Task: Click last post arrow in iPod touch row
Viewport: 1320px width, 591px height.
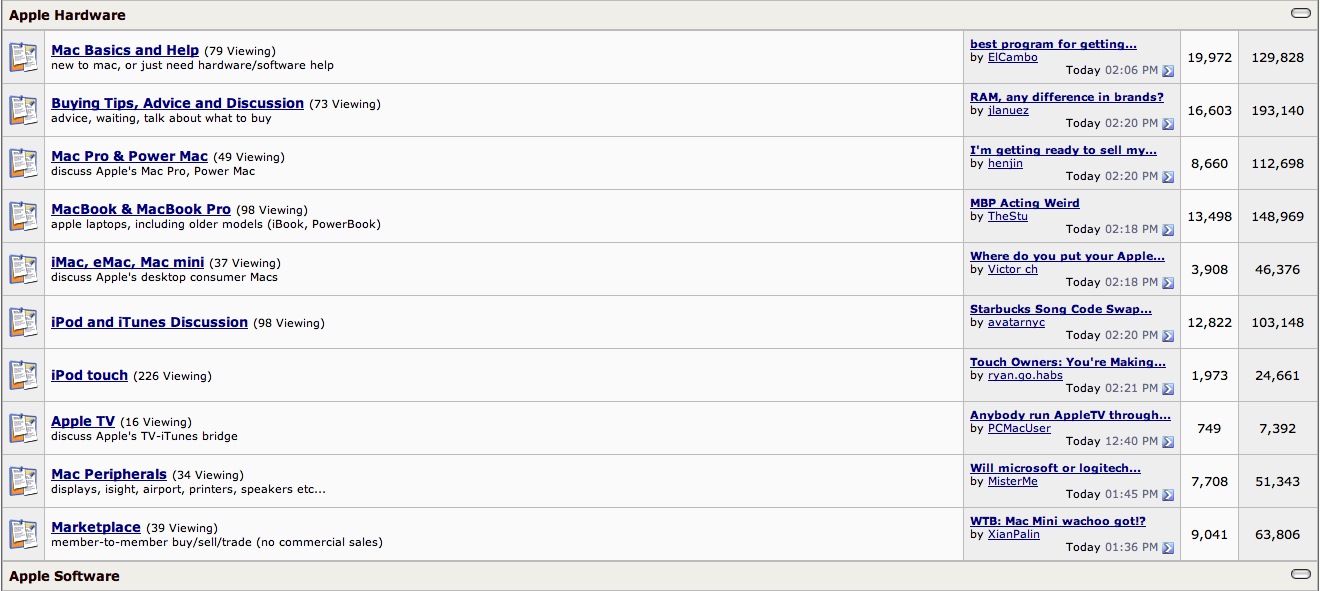Action: pos(1168,389)
